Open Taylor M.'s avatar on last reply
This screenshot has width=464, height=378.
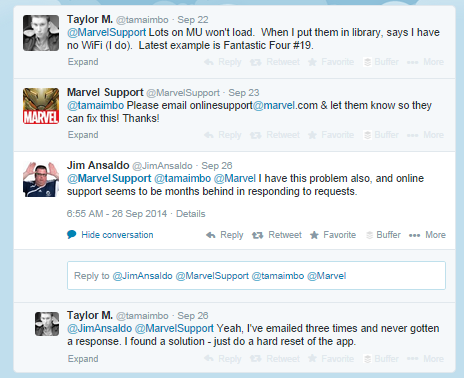(x=47, y=324)
